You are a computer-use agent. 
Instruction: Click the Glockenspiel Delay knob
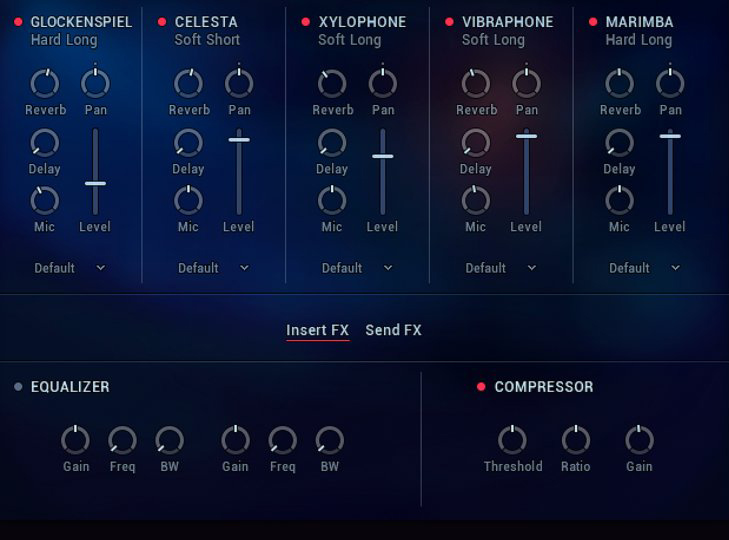(x=45, y=143)
